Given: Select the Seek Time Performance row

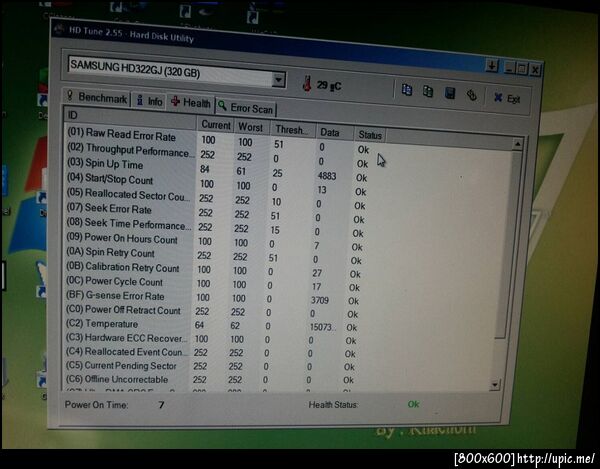Looking at the screenshot, I should tap(214, 226).
